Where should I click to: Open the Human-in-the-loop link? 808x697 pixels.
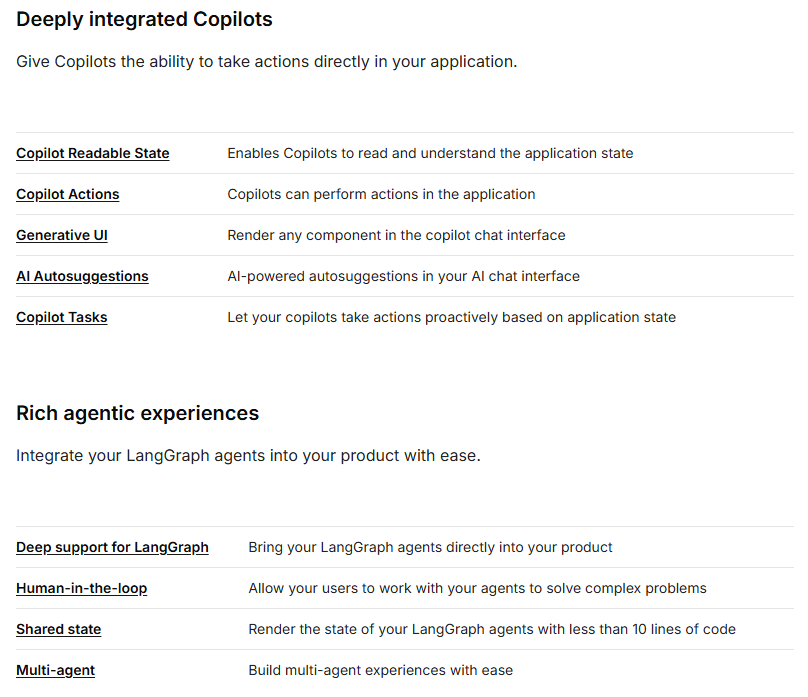[81, 588]
